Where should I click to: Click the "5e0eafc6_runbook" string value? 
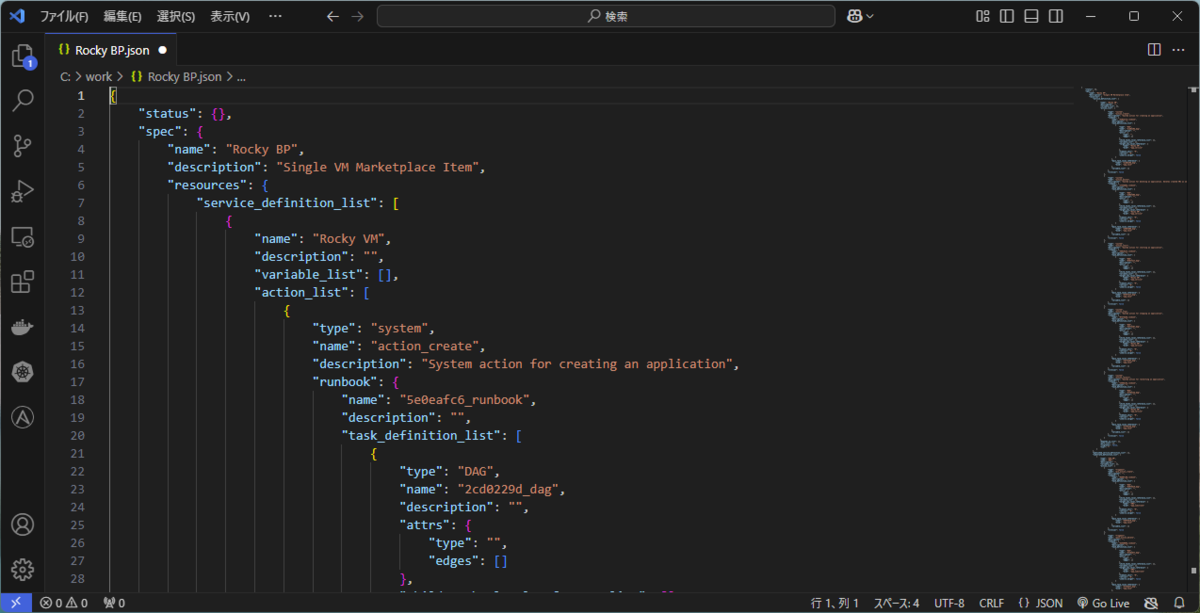click(465, 400)
